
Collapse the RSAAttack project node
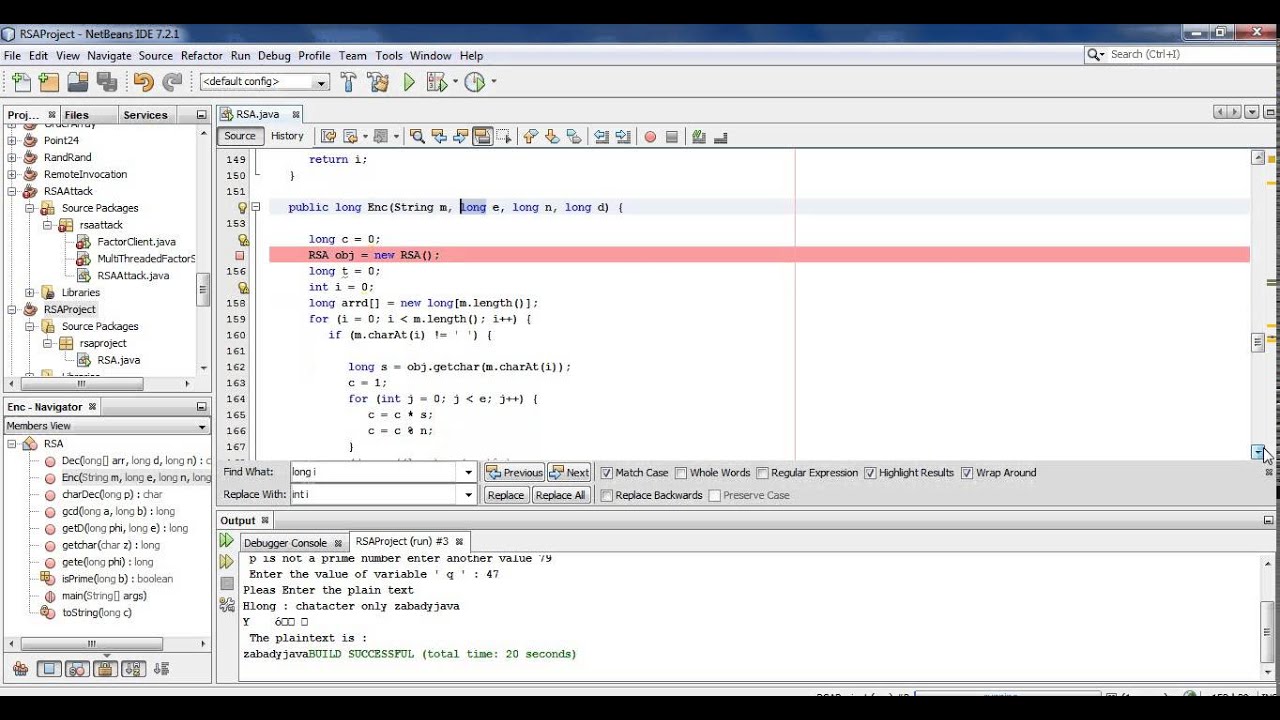tap(13, 191)
